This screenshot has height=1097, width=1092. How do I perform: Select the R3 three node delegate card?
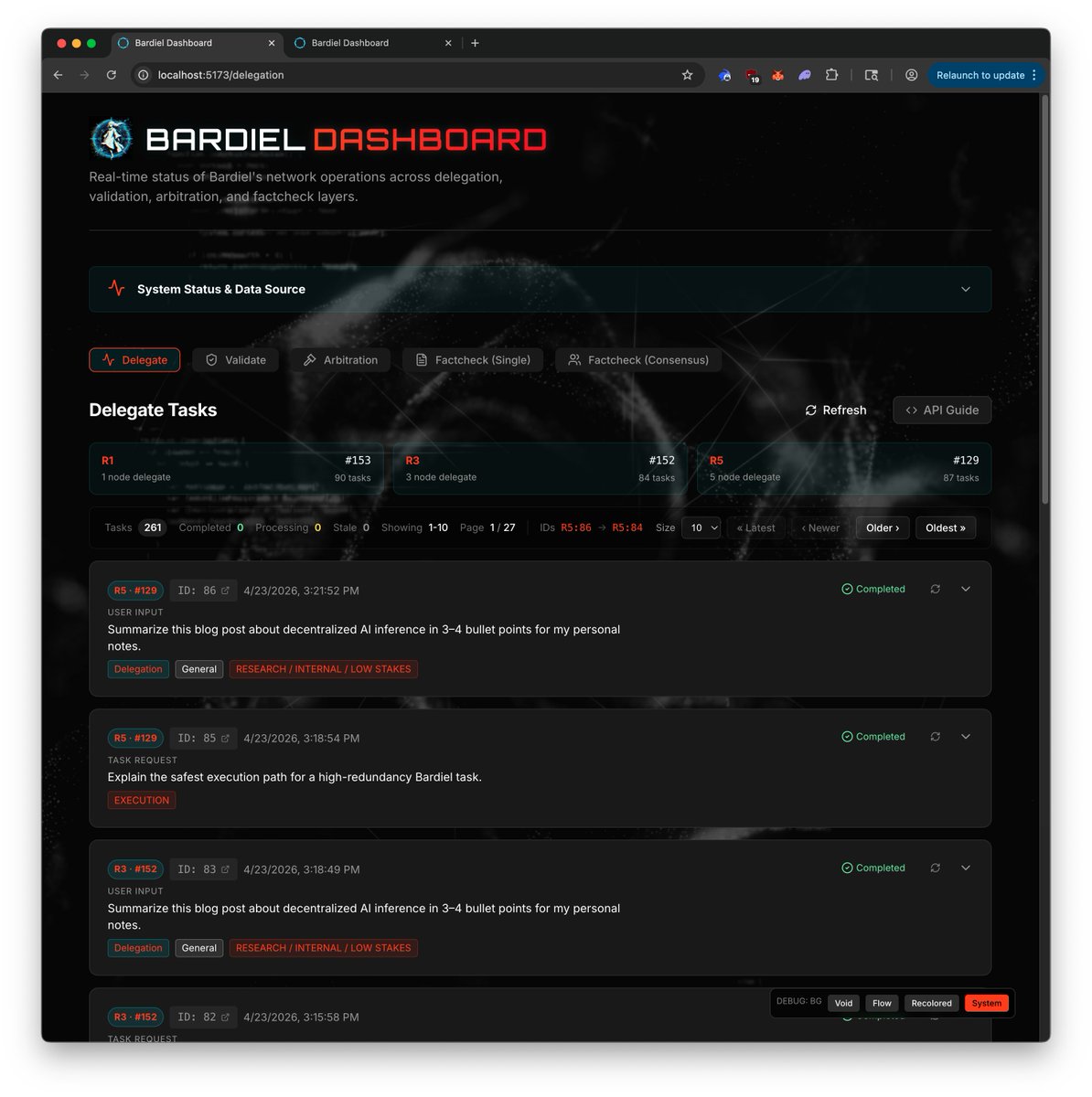pyautogui.click(x=540, y=468)
